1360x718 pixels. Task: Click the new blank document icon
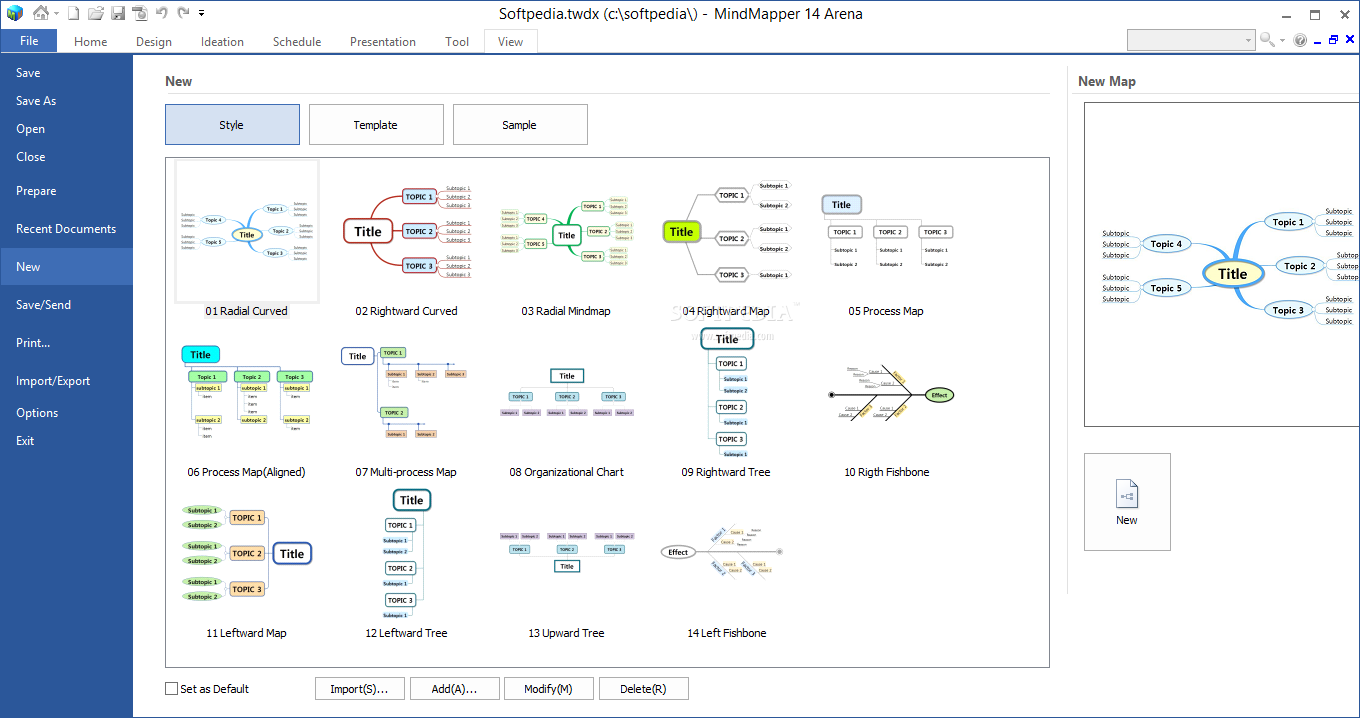pyautogui.click(x=73, y=13)
